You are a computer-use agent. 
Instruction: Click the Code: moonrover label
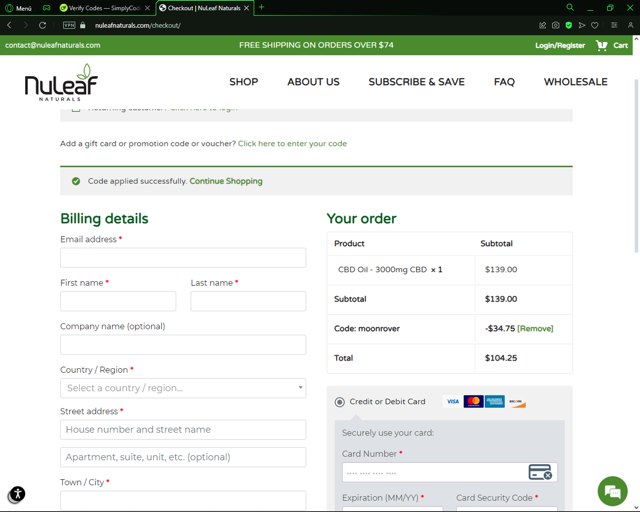(x=367, y=329)
